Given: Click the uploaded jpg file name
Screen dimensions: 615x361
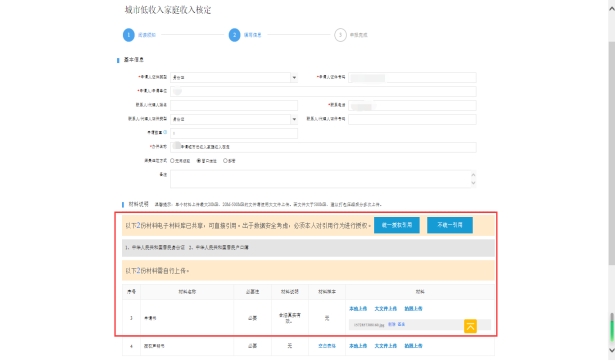Looking at the screenshot, I should coord(369,325).
